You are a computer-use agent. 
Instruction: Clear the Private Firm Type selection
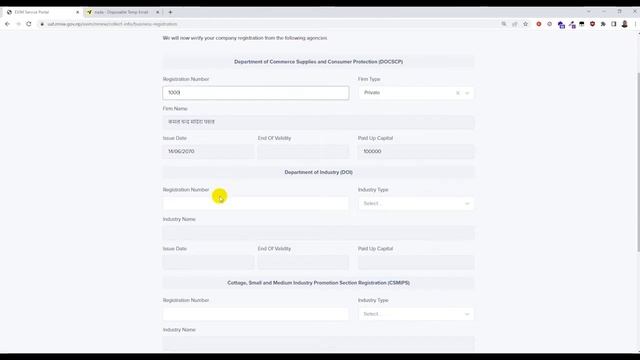[458, 93]
